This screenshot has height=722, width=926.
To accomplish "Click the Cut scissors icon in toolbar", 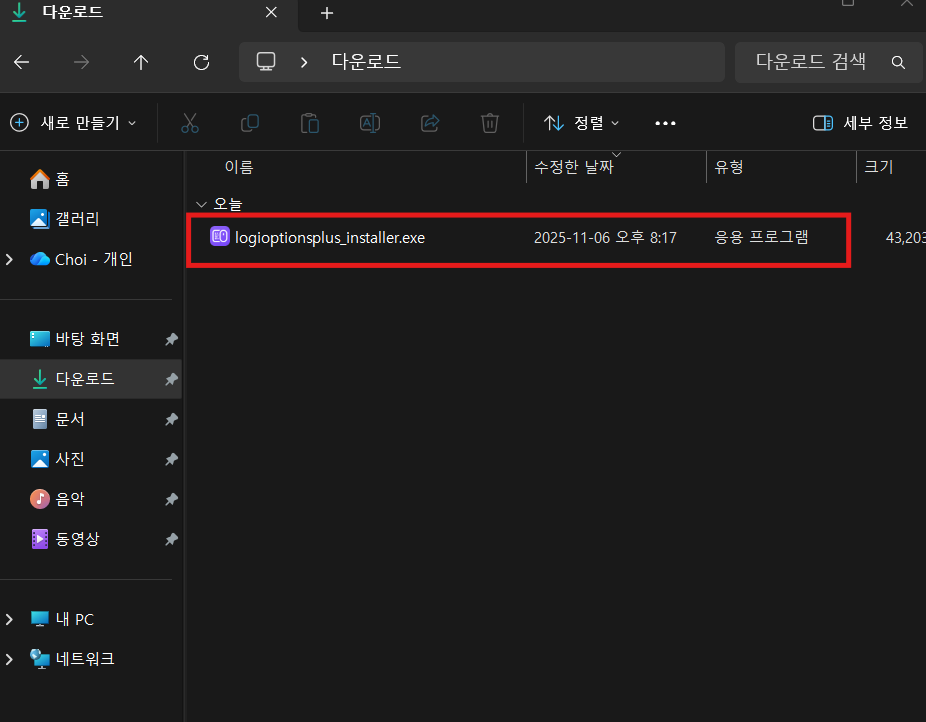I will tap(190, 123).
